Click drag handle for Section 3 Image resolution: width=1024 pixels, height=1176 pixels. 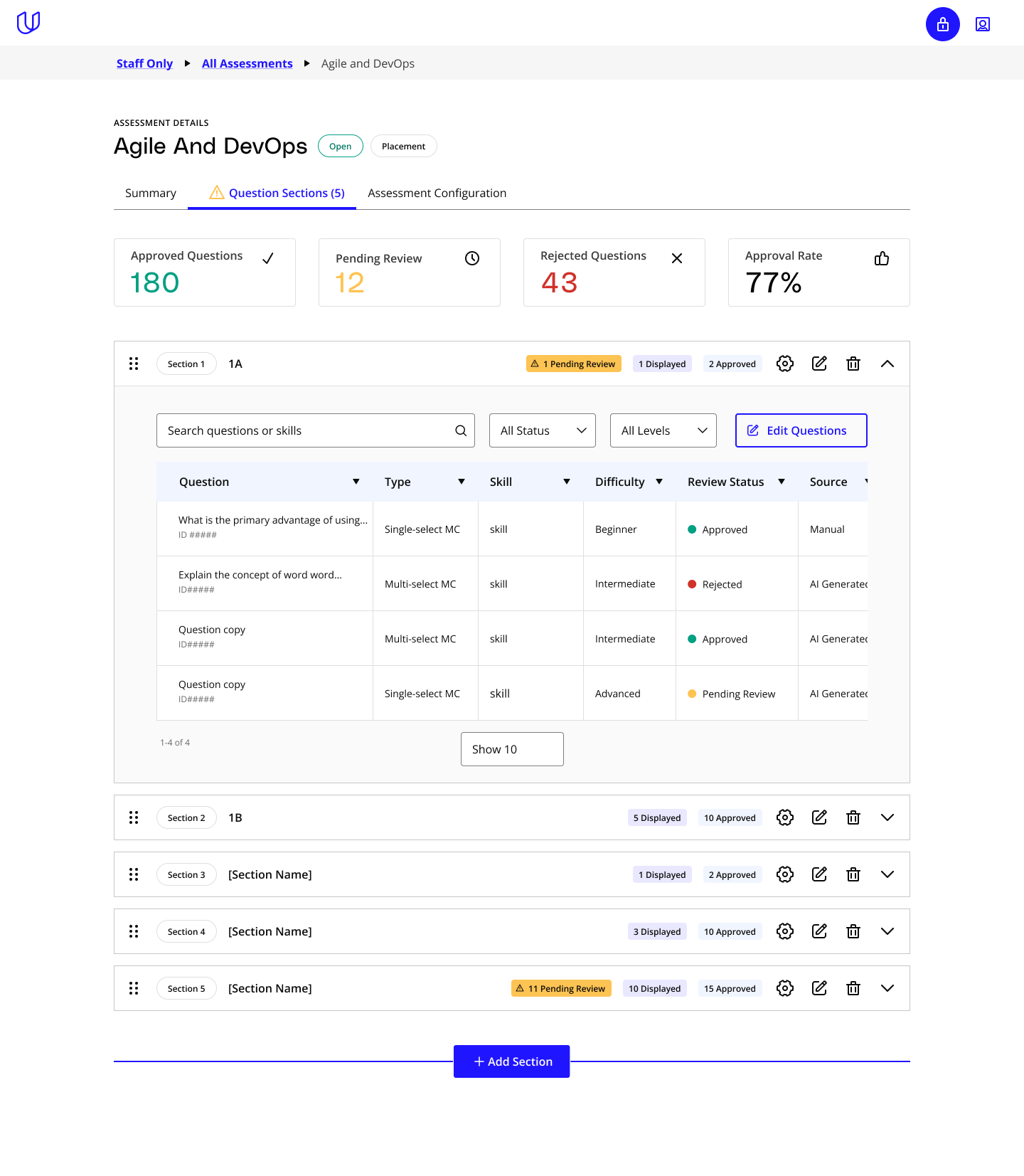click(x=134, y=874)
